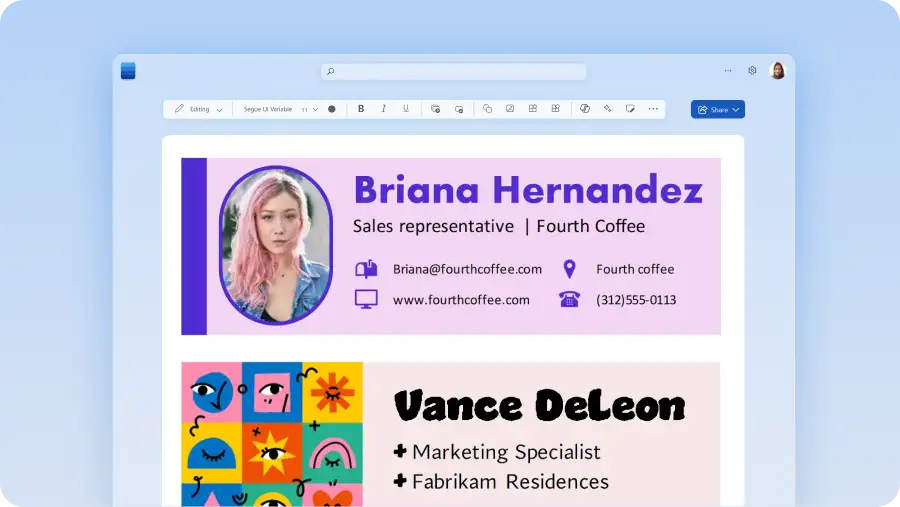Click the location pin icon
This screenshot has width=900, height=507.
point(569,269)
